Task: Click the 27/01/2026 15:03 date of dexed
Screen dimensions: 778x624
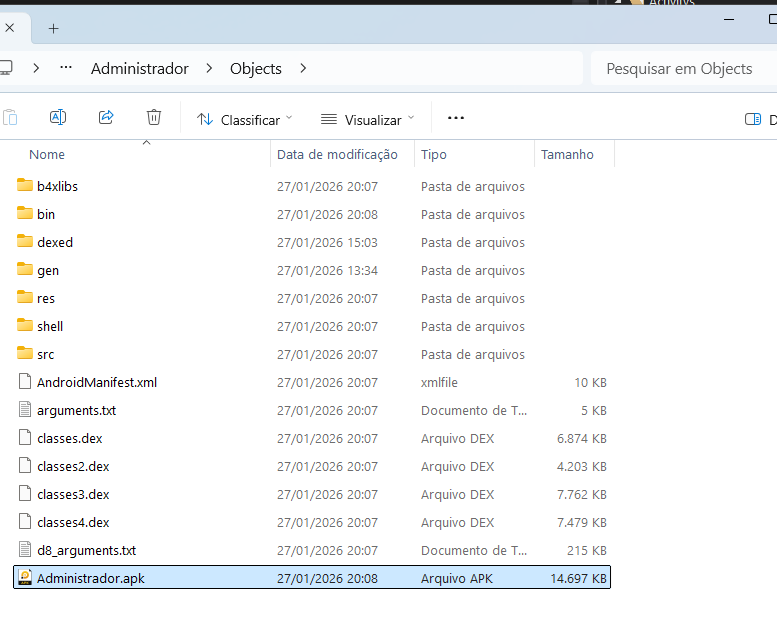Action: point(327,243)
